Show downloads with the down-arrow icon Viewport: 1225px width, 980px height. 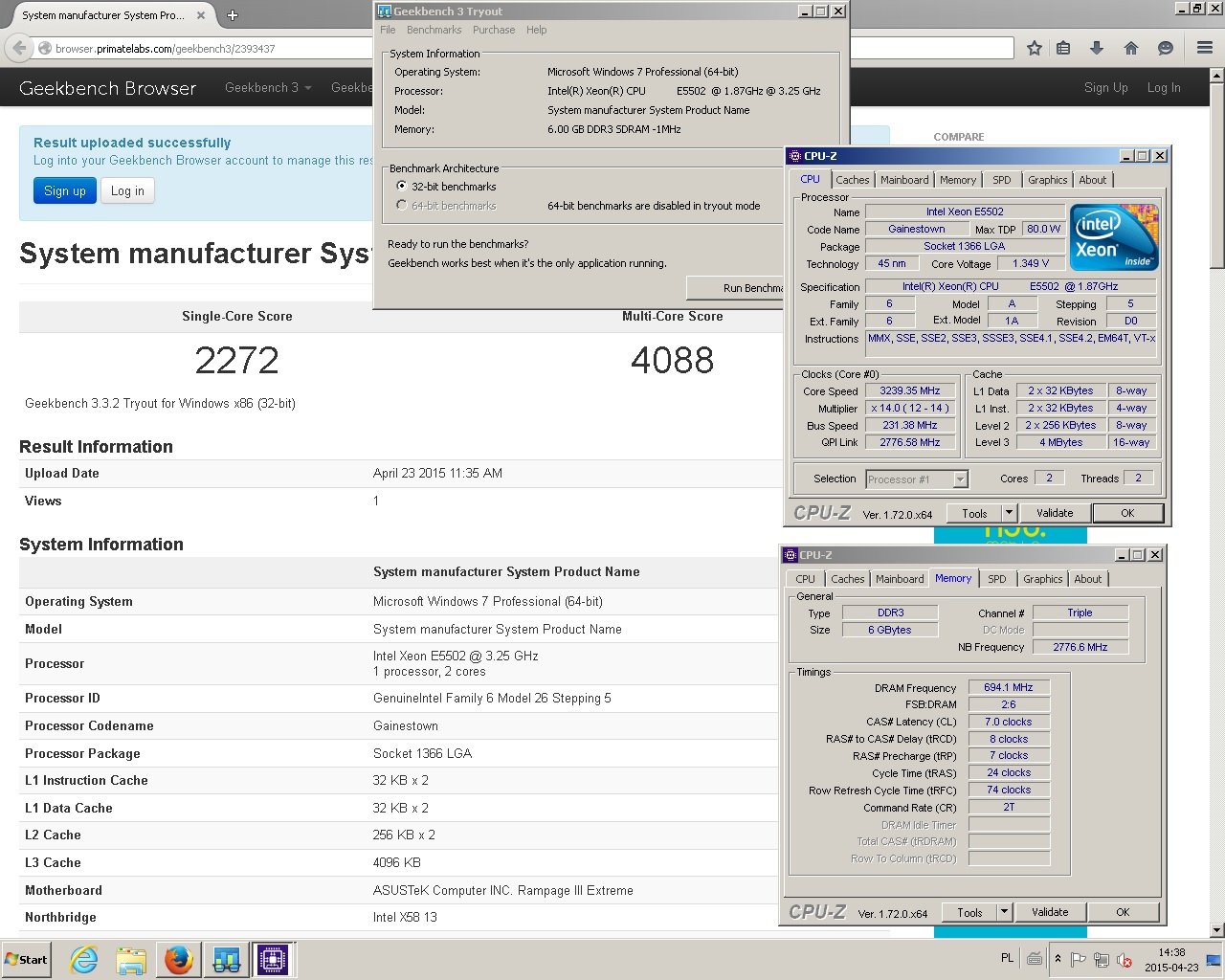[x=1097, y=48]
